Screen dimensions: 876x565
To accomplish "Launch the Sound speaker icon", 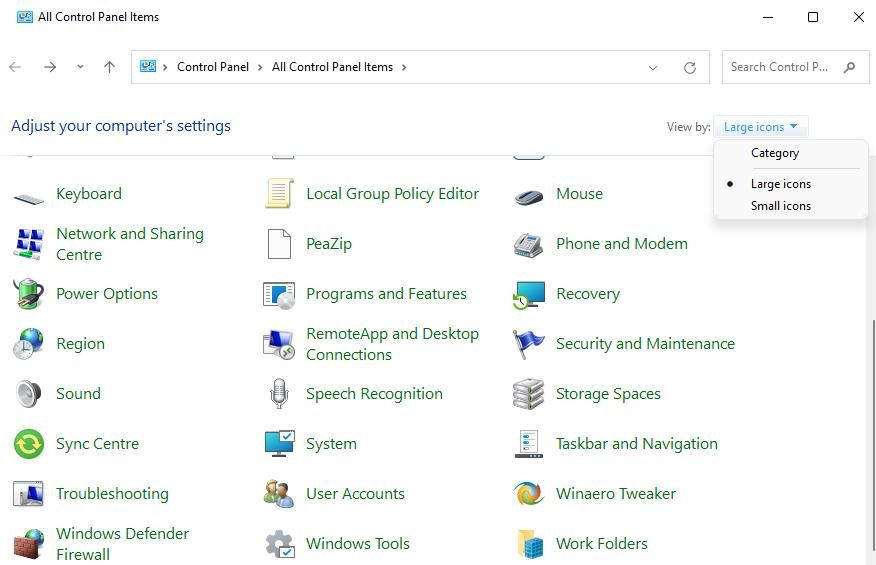I will point(29,394).
